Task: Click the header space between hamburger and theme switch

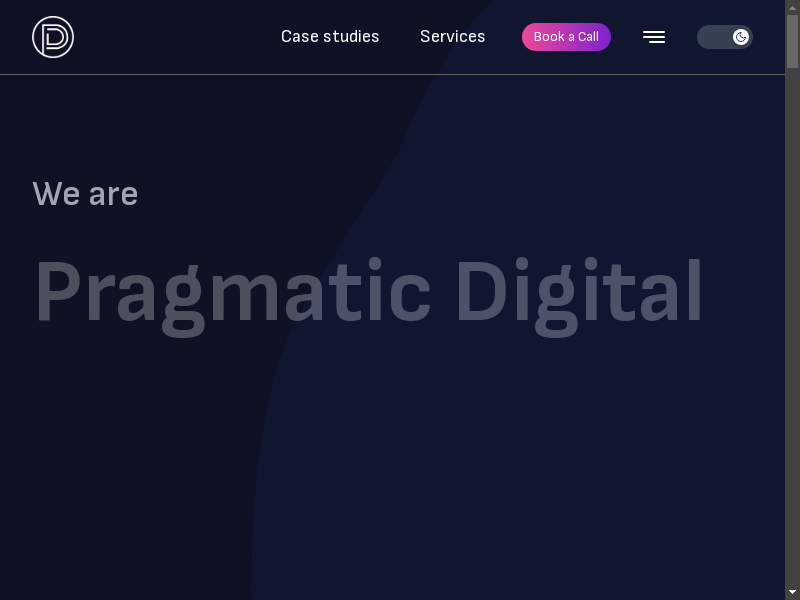Action: click(681, 37)
